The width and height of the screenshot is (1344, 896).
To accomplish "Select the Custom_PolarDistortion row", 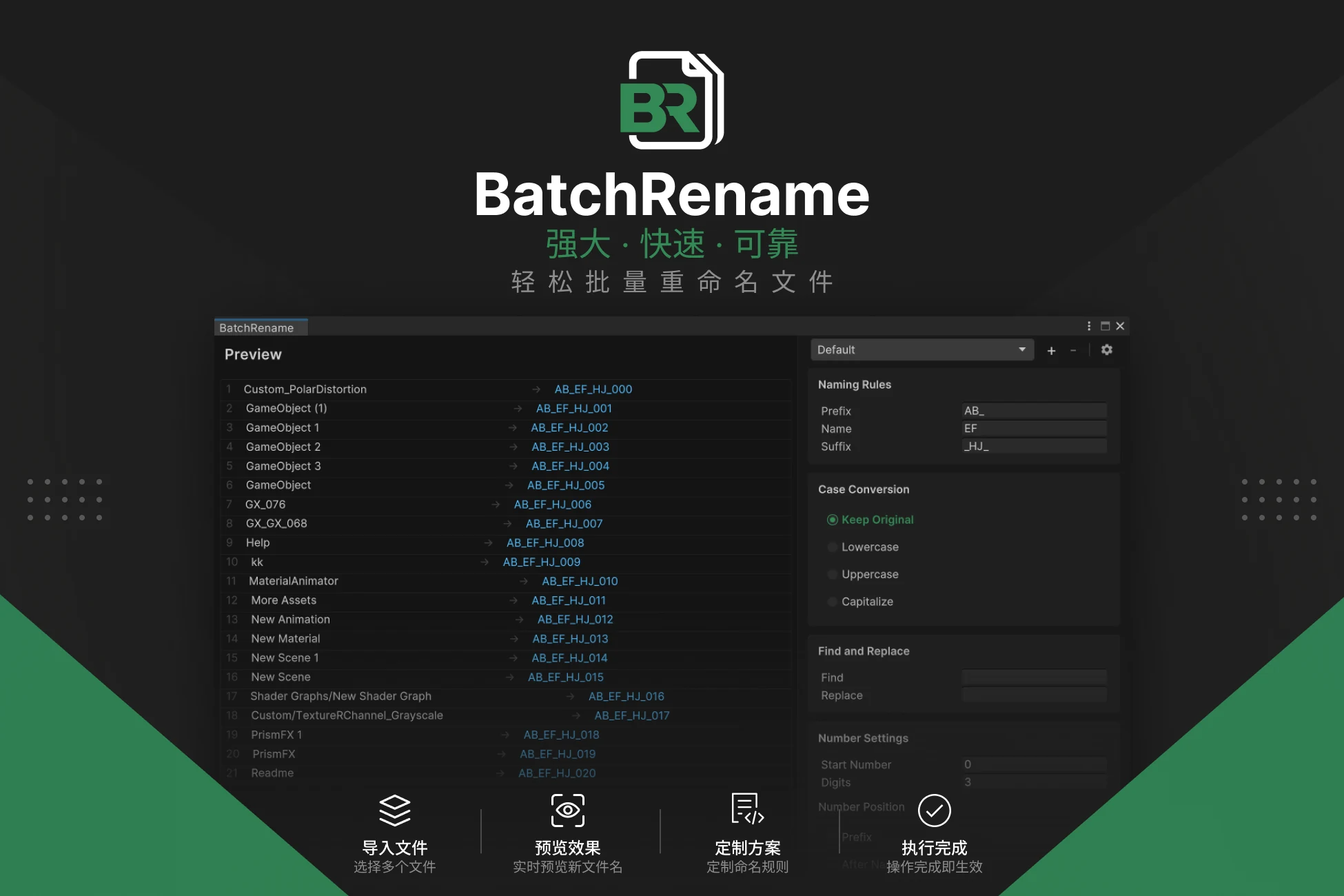I will 506,389.
